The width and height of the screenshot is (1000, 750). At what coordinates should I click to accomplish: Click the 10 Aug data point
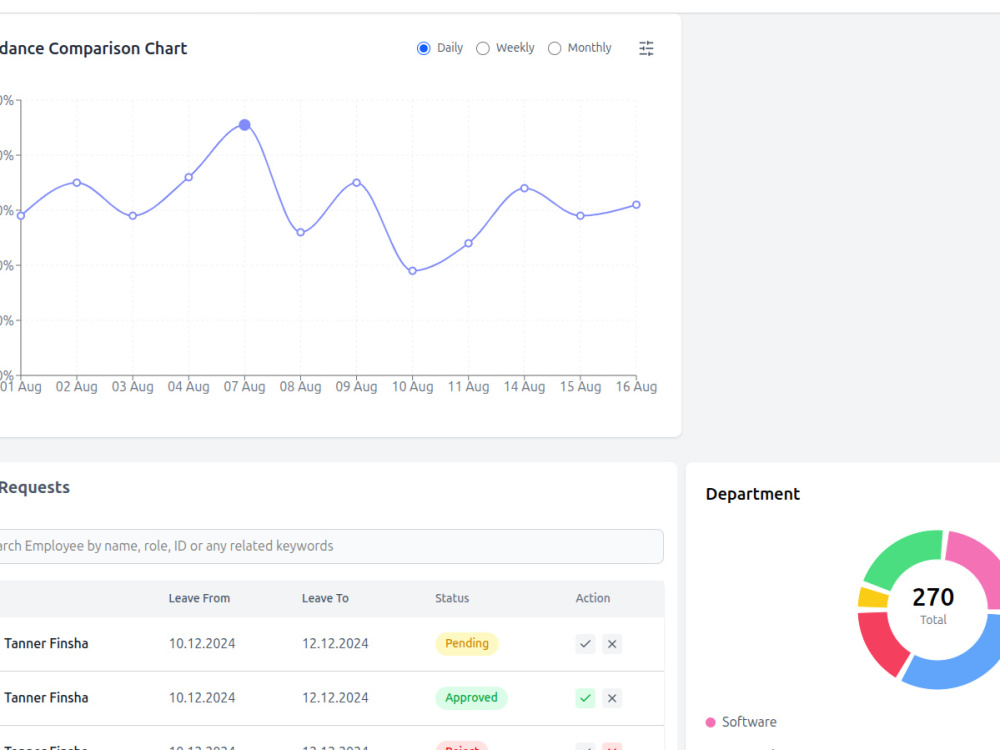point(413,271)
